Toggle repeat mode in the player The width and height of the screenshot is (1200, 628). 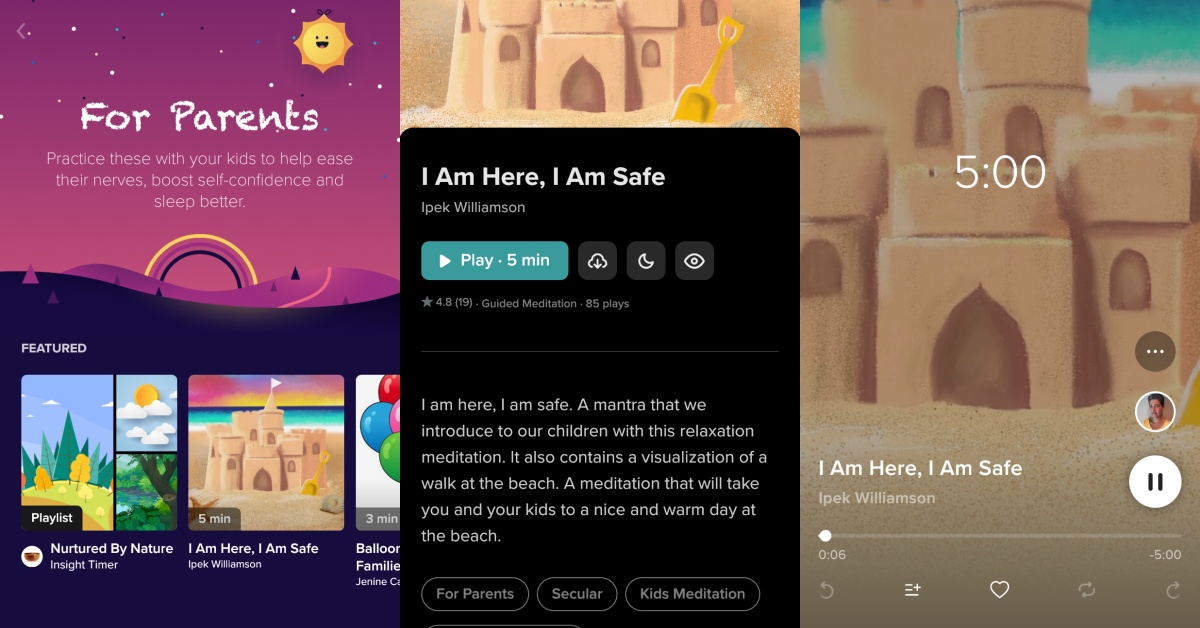[x=1087, y=590]
